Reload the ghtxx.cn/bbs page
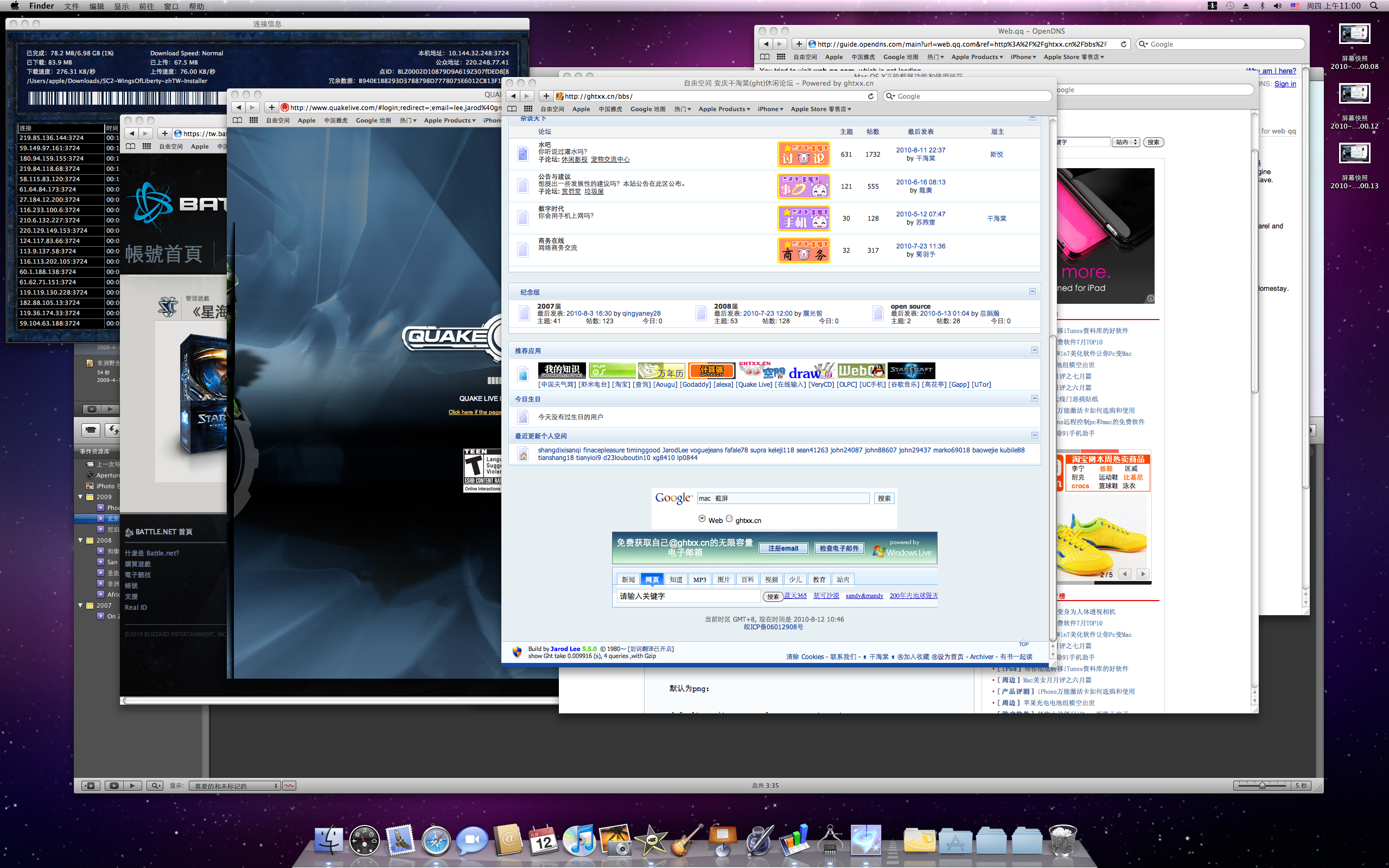 (871, 97)
